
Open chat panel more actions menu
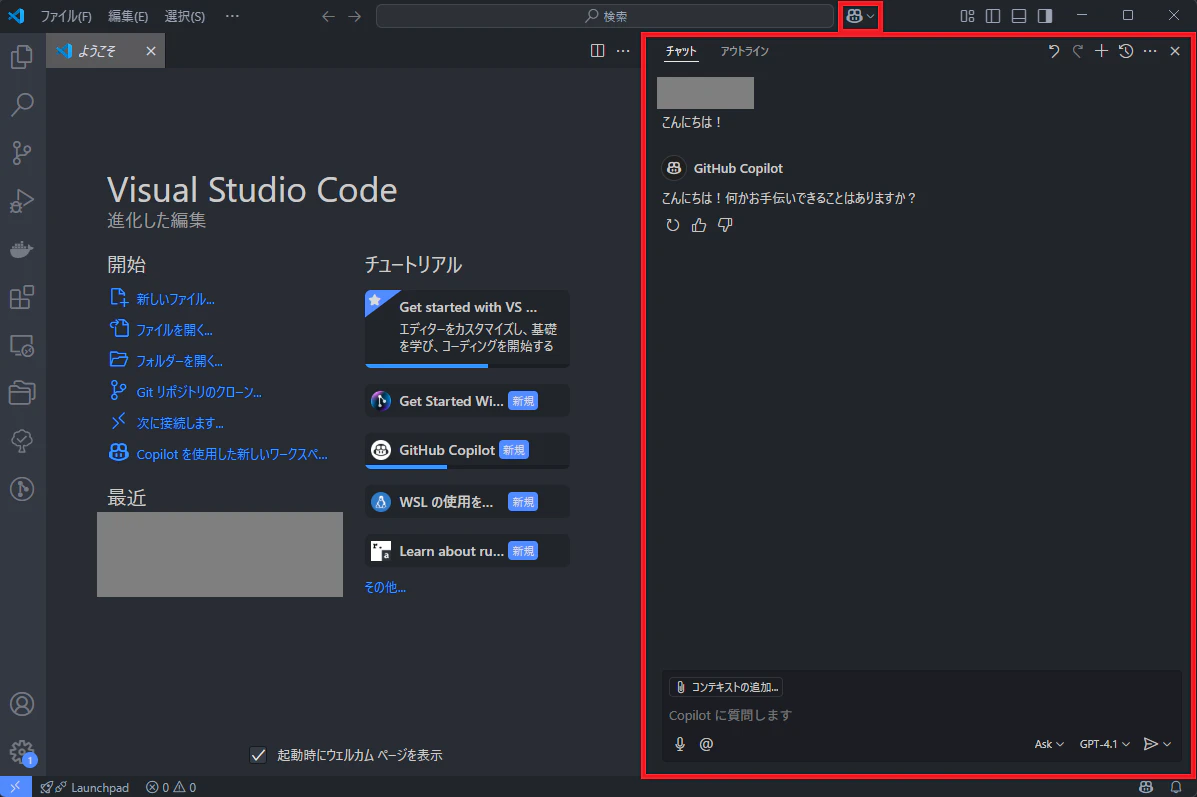(1150, 51)
